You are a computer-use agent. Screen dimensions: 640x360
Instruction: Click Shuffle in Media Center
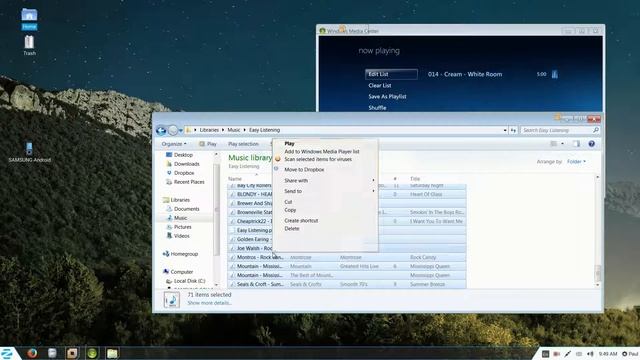point(377,108)
